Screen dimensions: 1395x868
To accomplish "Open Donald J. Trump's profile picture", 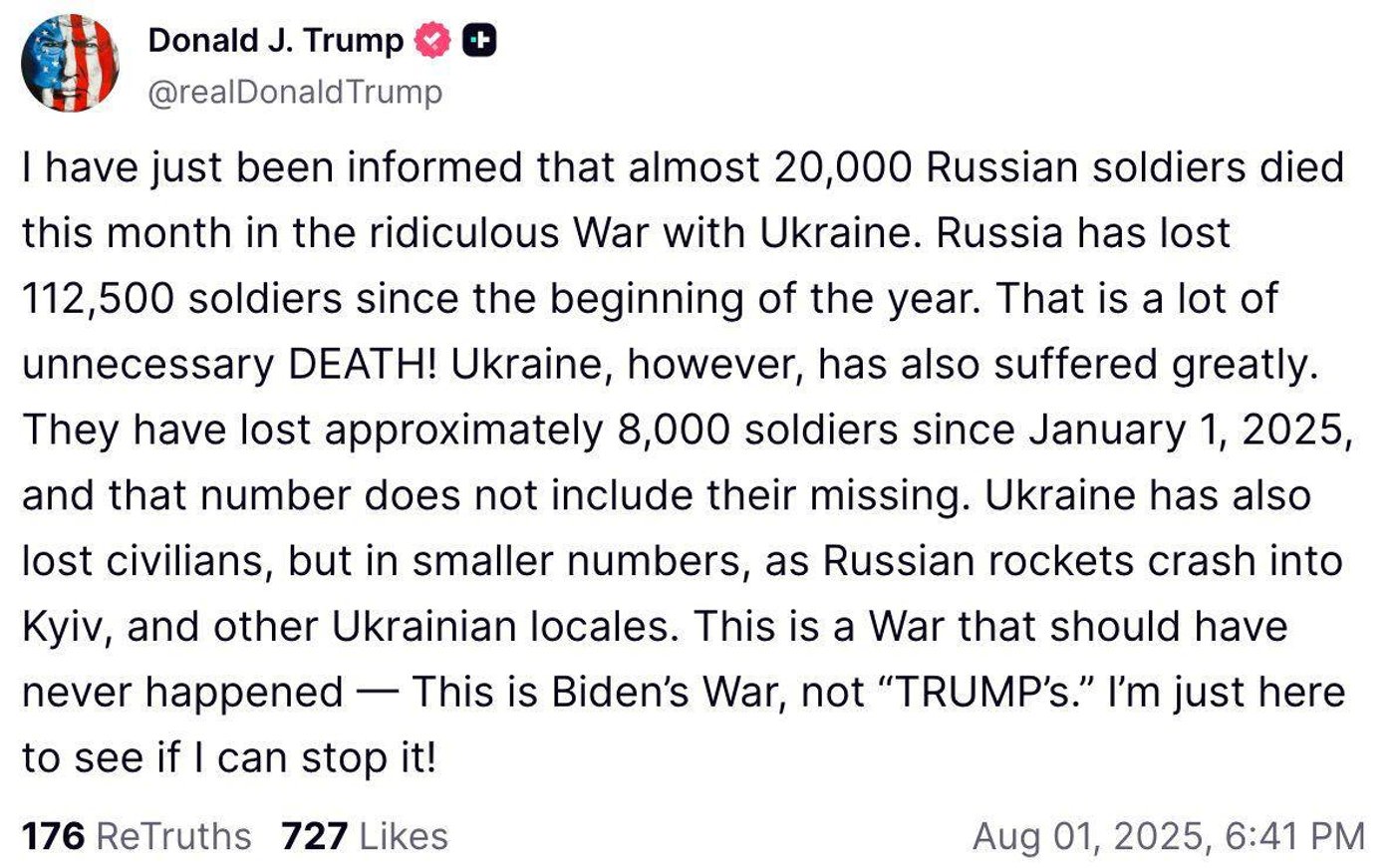I will coord(70,62).
